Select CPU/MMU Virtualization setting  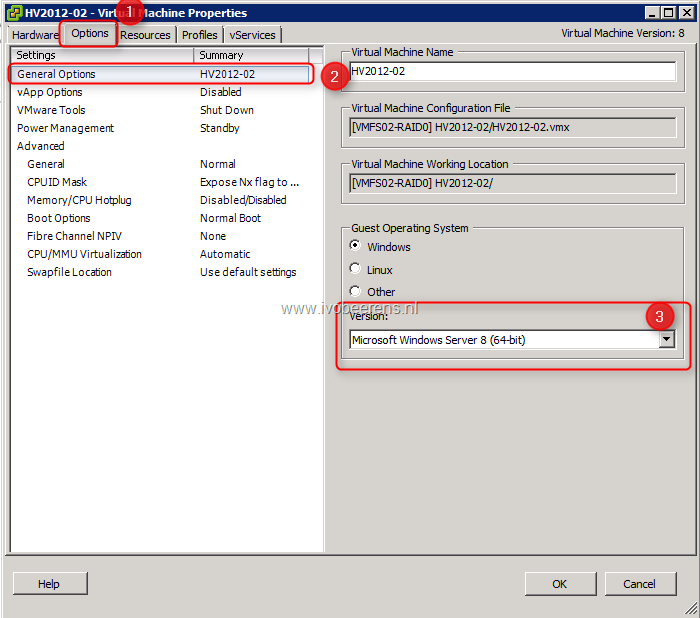tap(84, 254)
